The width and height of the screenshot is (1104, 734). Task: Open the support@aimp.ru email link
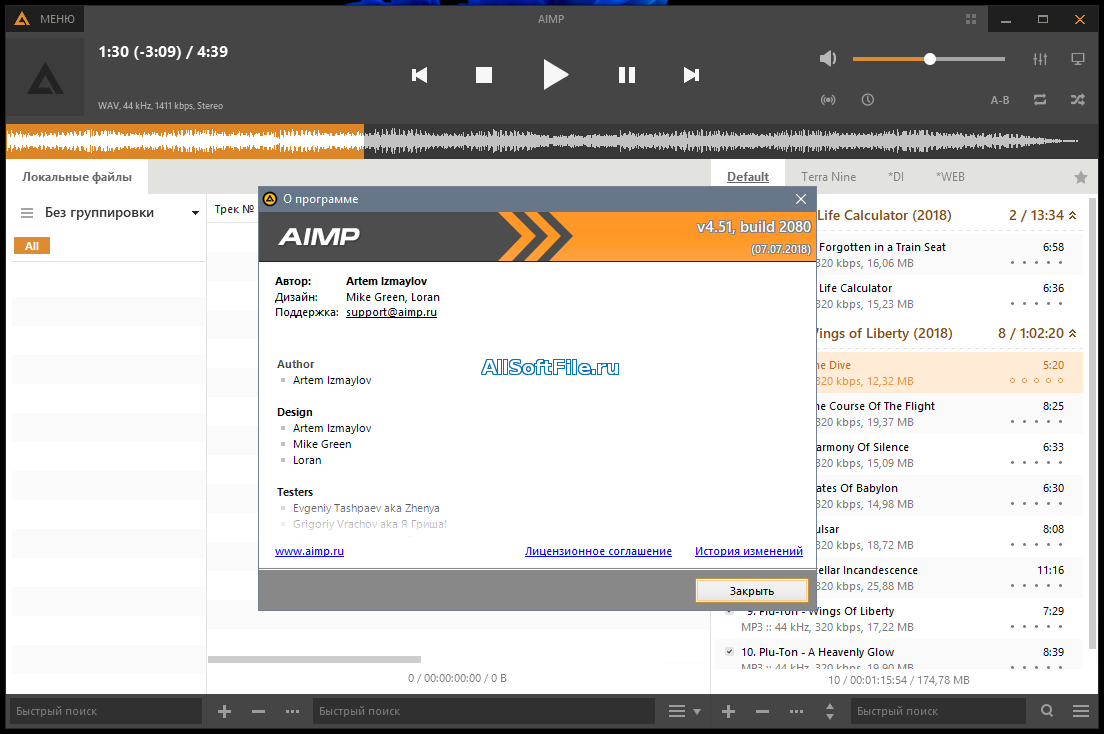[391, 312]
